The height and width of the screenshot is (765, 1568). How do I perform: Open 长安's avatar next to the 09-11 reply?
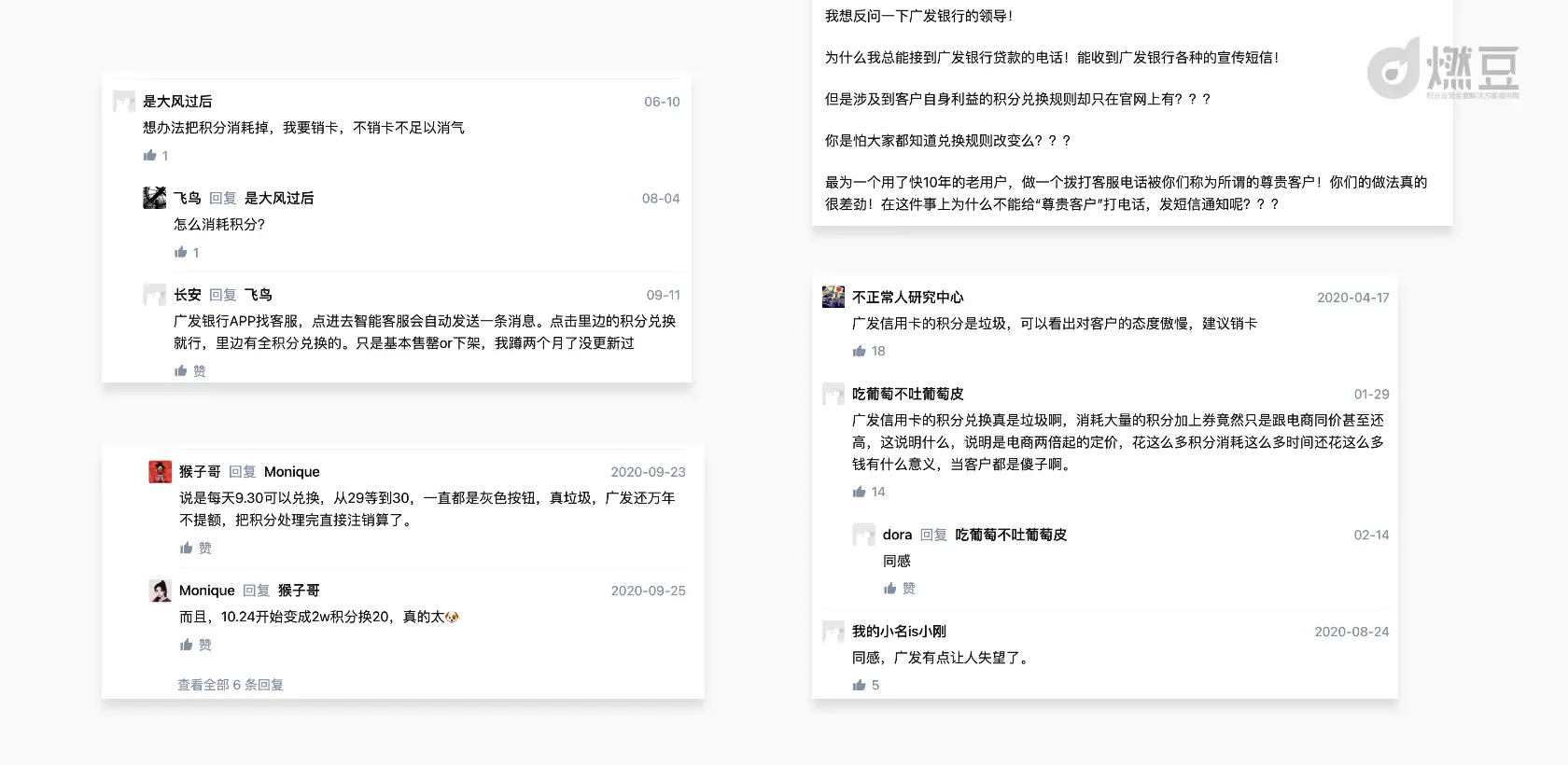pyautogui.click(x=155, y=295)
